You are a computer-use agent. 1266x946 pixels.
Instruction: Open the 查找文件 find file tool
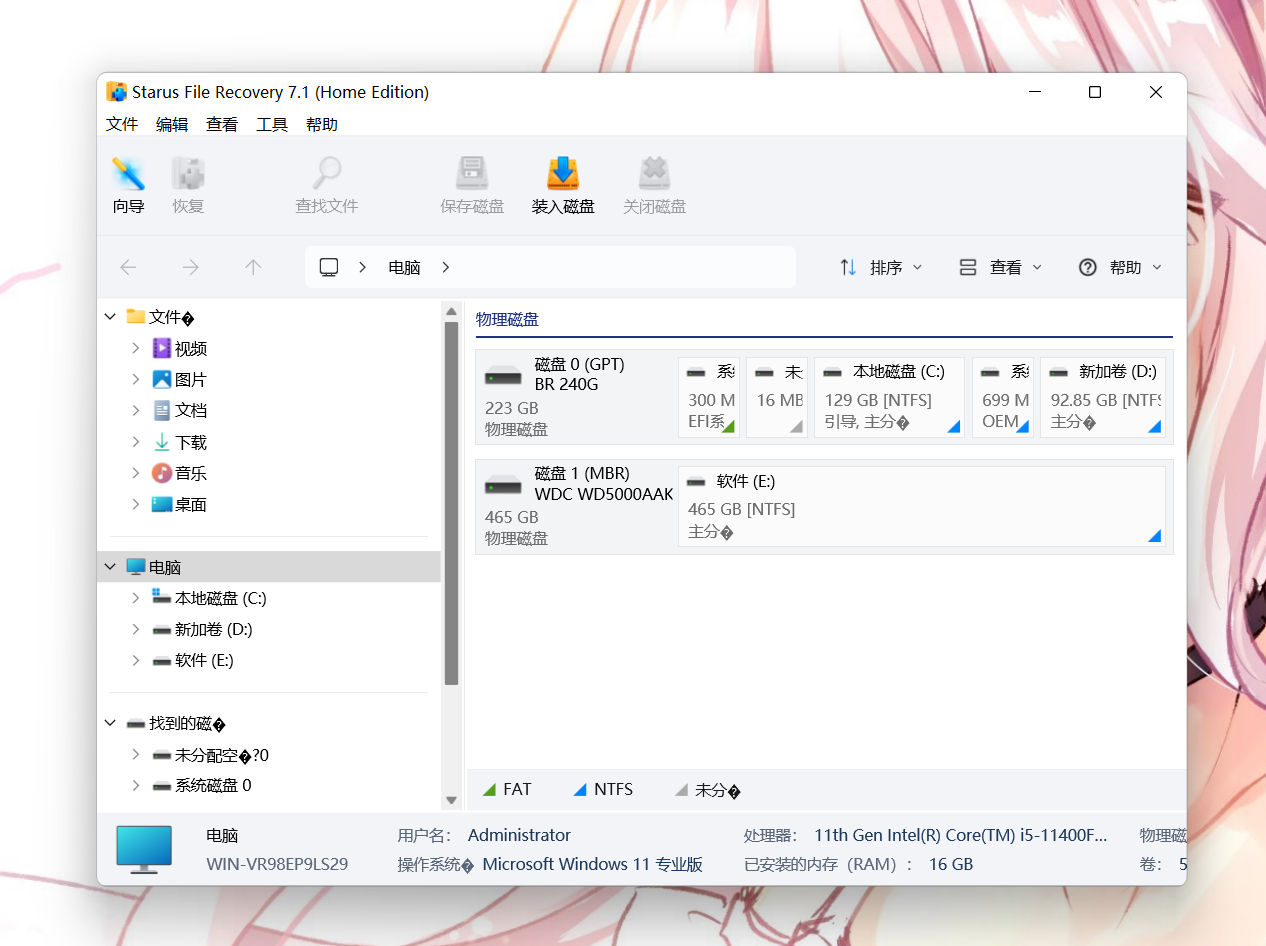click(326, 185)
